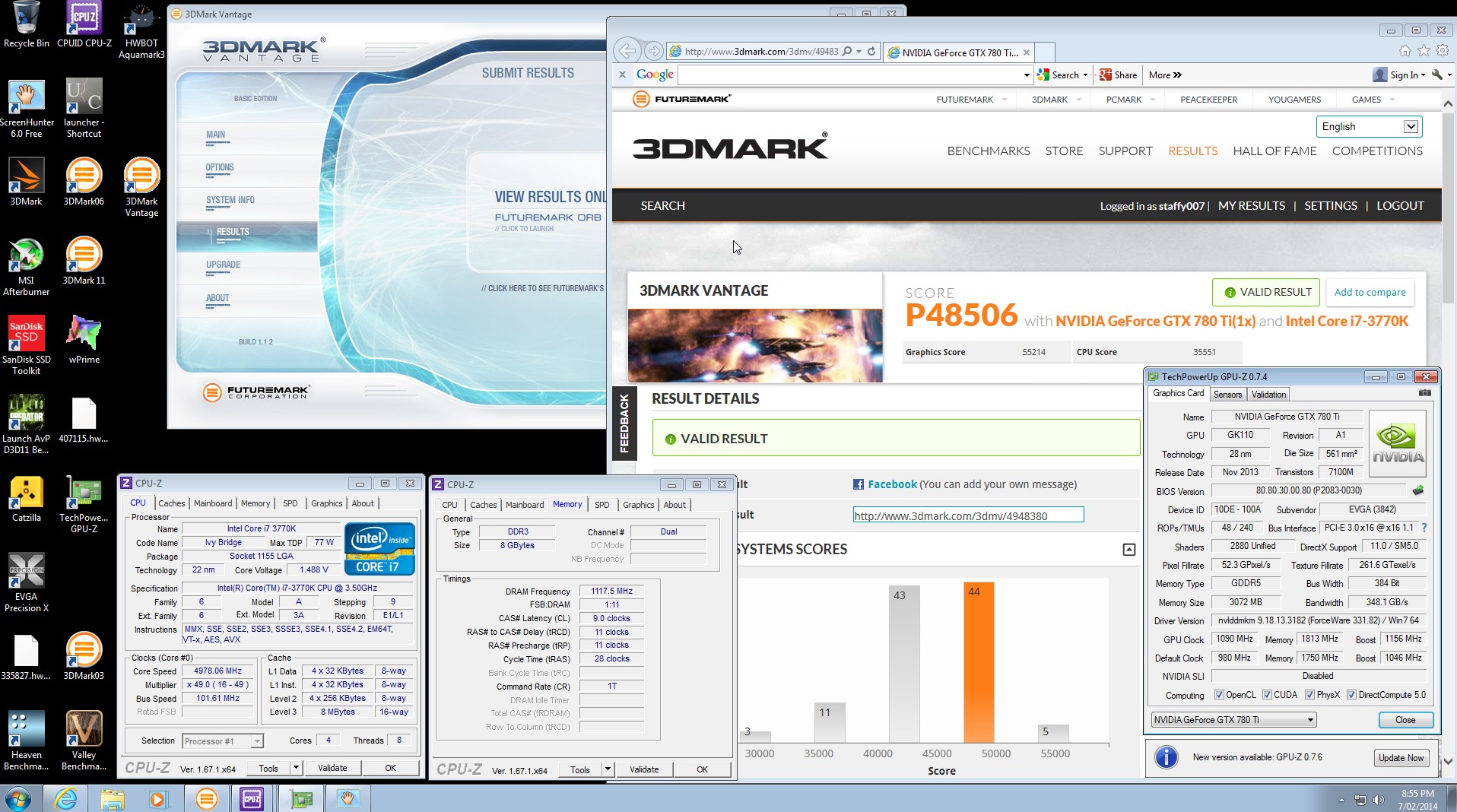This screenshot has width=1457, height=812.
Task: Open the launcher - Shortcut icon
Action: 84,109
